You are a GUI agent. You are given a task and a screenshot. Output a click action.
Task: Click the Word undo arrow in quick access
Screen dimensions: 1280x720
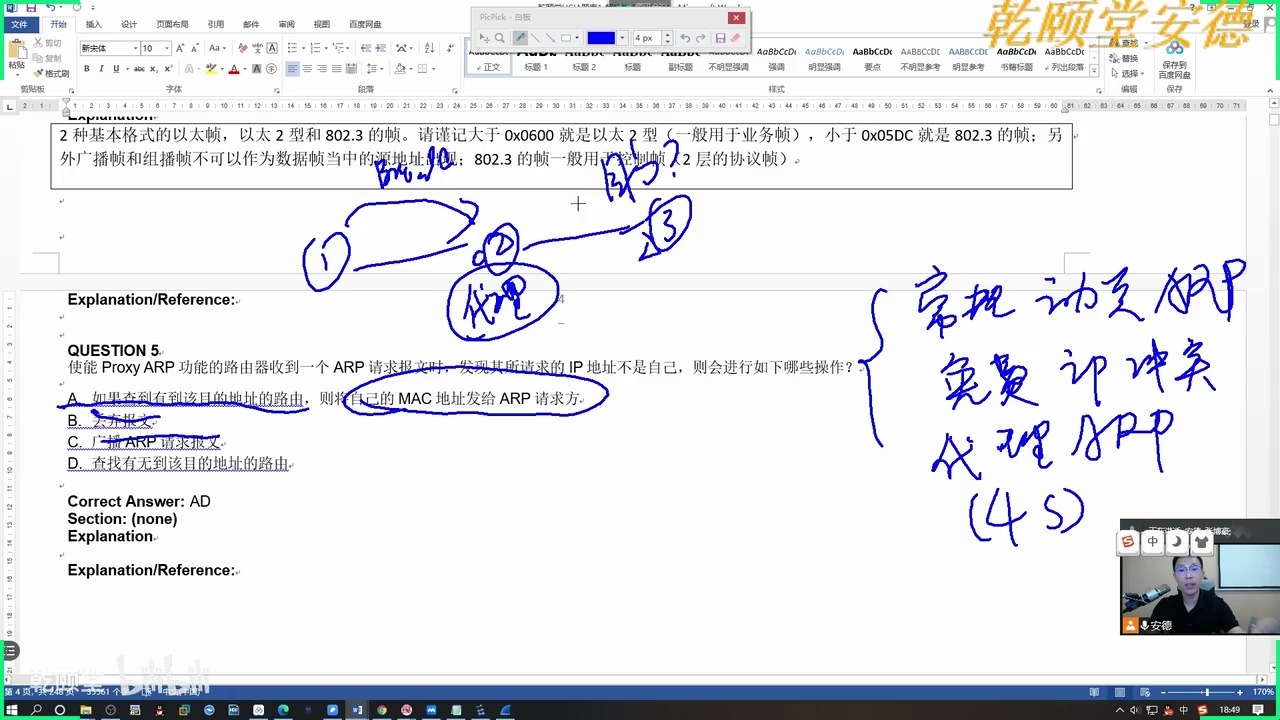pos(51,7)
